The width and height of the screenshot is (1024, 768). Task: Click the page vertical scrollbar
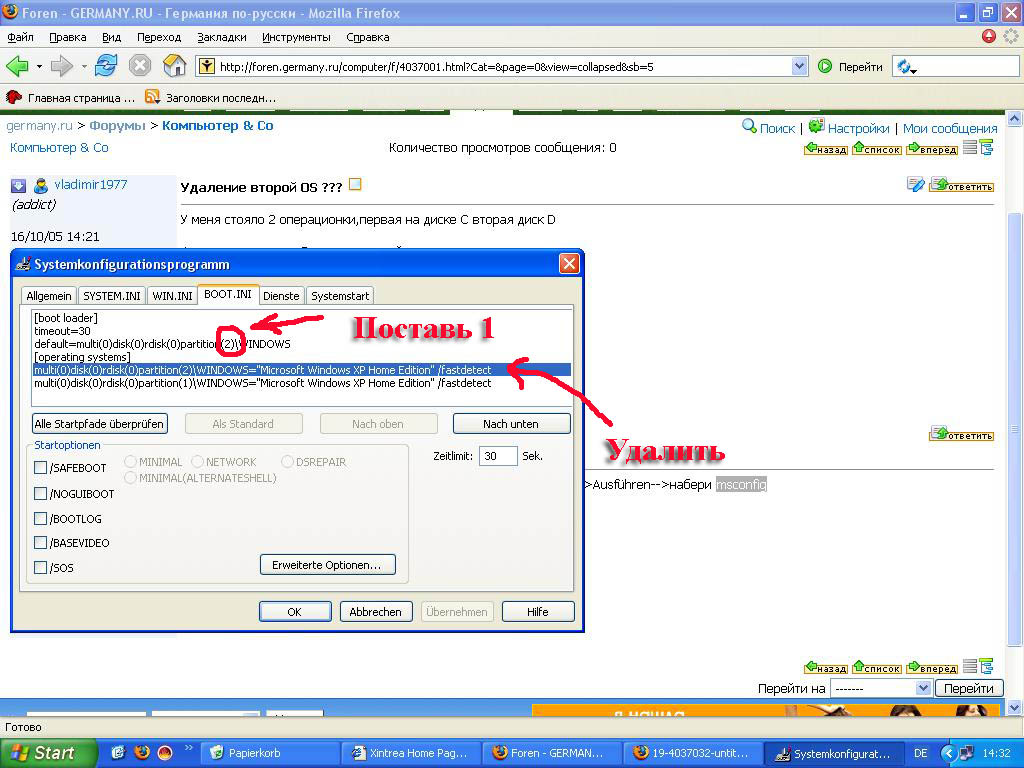(x=1014, y=411)
